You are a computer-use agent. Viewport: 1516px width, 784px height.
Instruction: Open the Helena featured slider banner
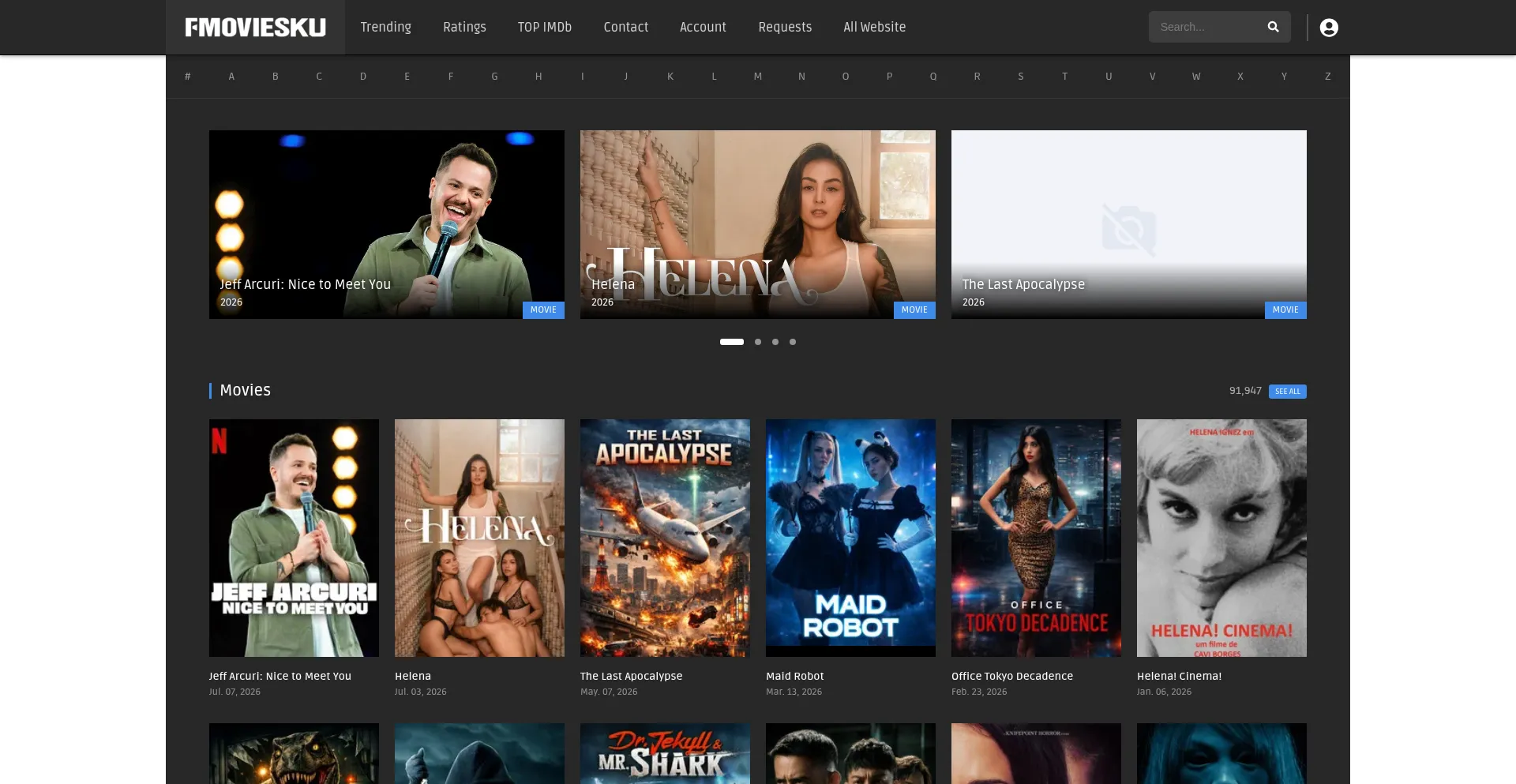click(x=758, y=224)
